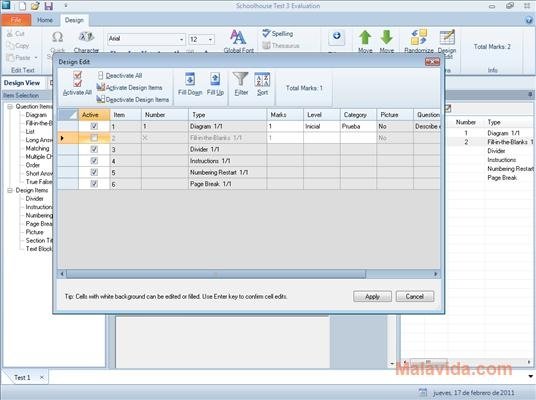
Task: Click the Active column header
Action: [94, 115]
